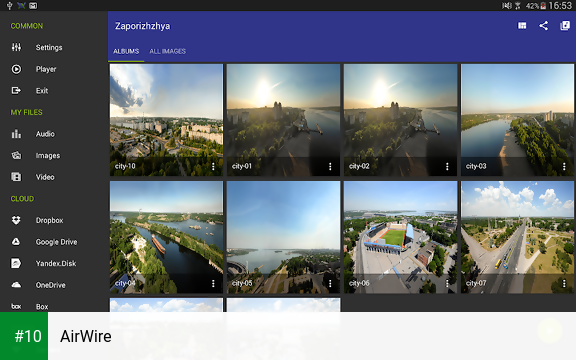Image resolution: width=576 pixels, height=360 pixels.
Task: Click the Box label in sidebar
Action: pos(42,306)
